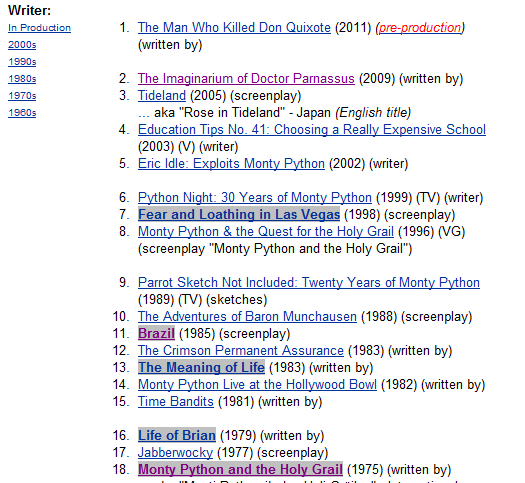
Task: Open Fear and Loathing in Las Vegas
Action: 239,215
